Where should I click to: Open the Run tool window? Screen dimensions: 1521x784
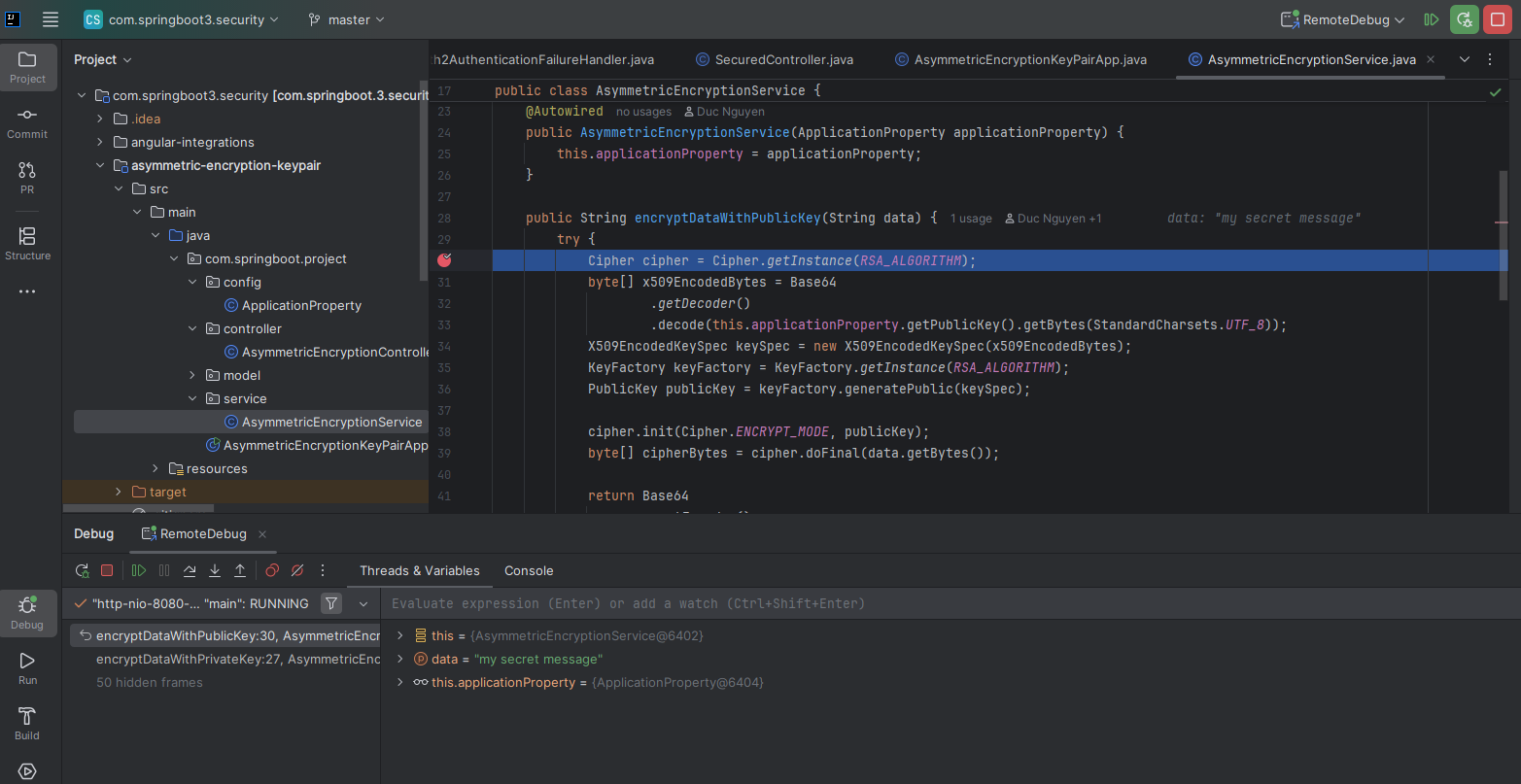tap(27, 668)
